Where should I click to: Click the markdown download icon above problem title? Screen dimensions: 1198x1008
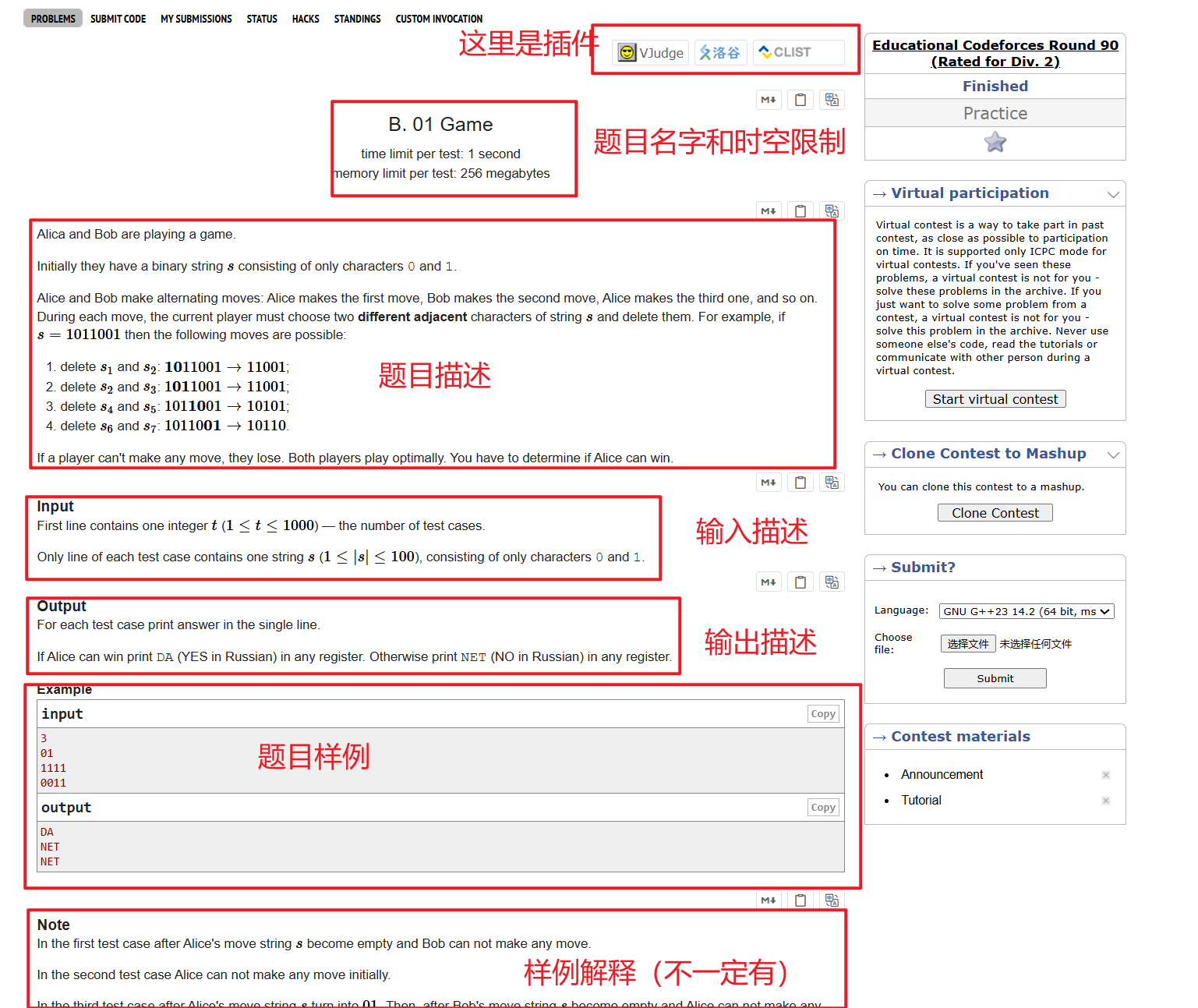pyautogui.click(x=769, y=99)
